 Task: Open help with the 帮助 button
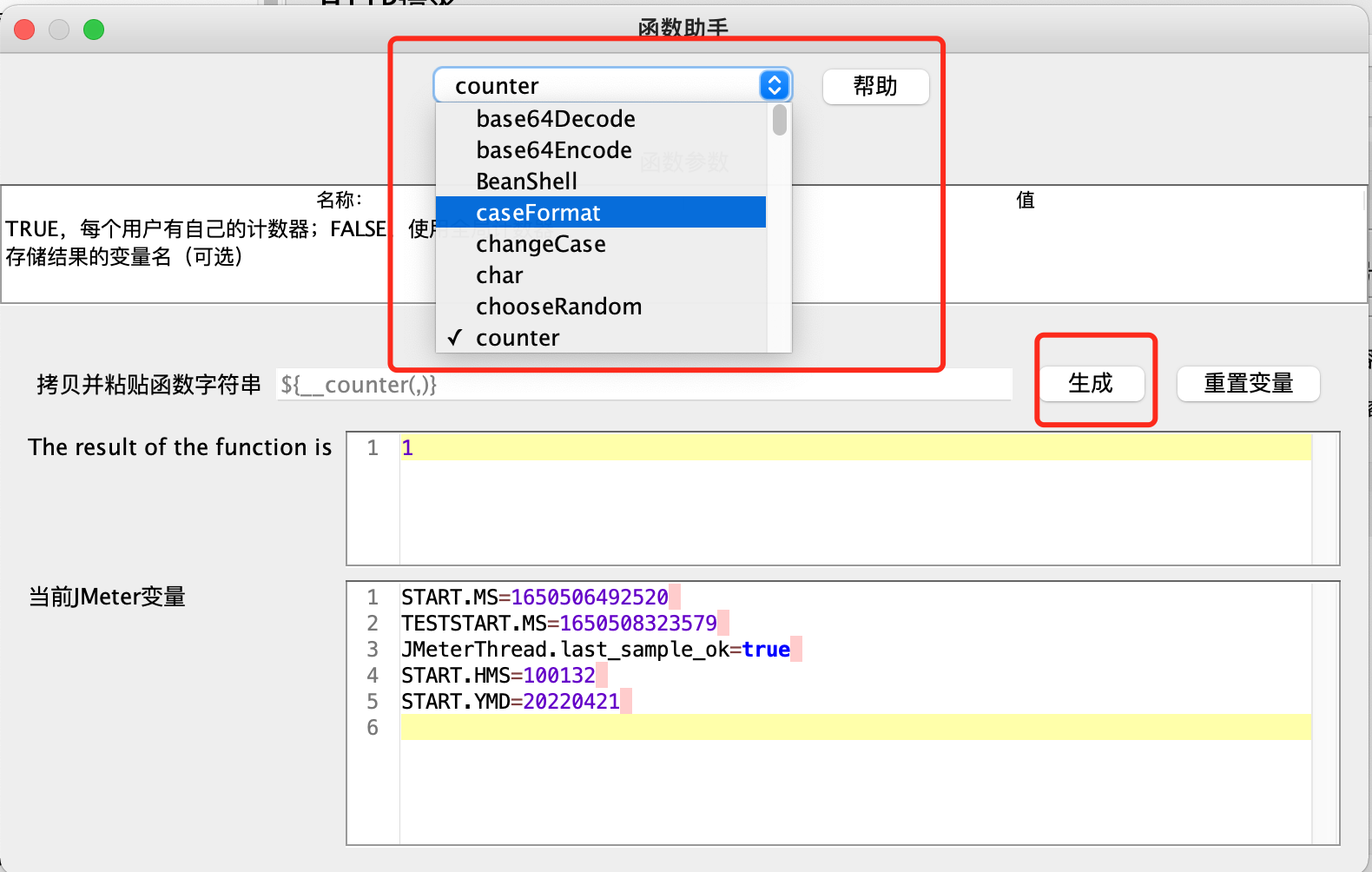click(x=875, y=86)
